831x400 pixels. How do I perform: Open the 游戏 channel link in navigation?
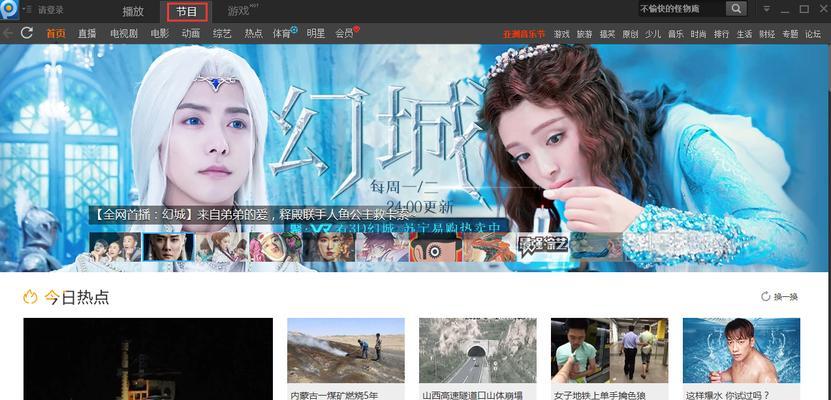click(x=562, y=34)
